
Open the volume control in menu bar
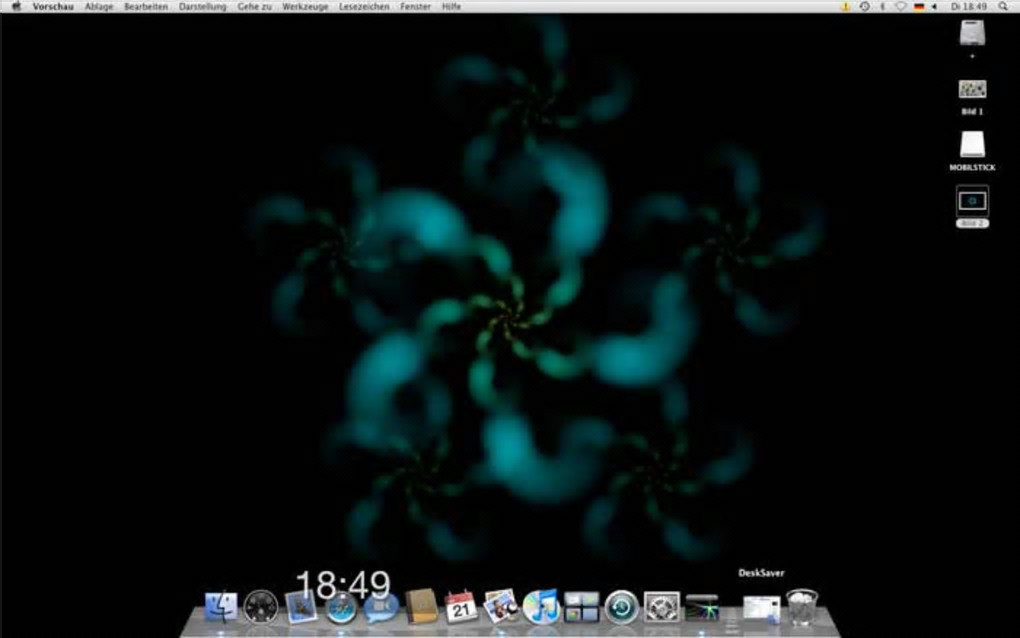(935, 7)
